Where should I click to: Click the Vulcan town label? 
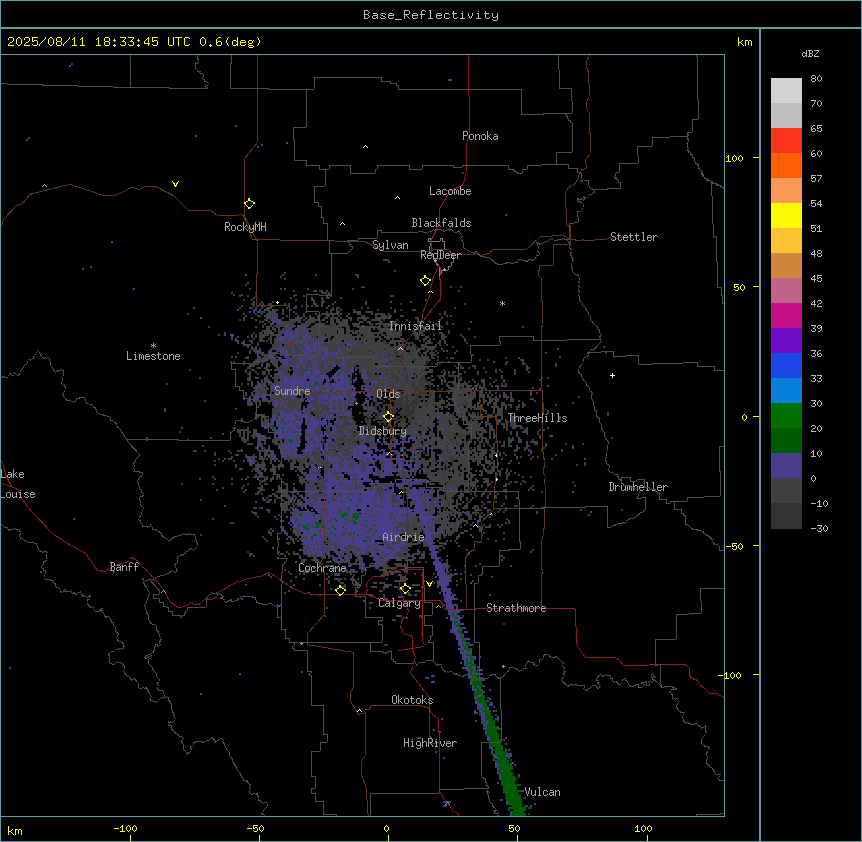542,792
